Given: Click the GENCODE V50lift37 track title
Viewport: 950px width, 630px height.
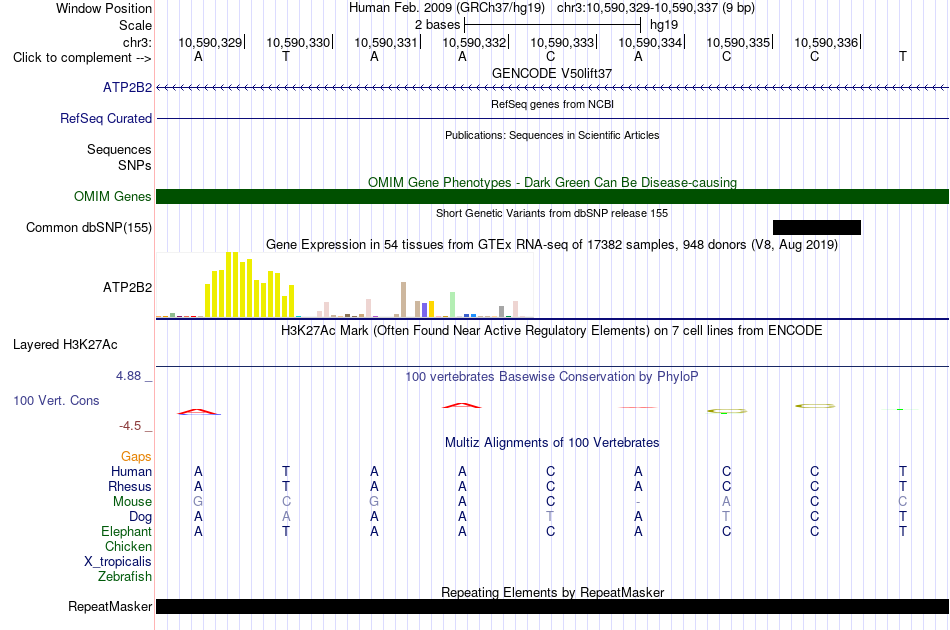Looking at the screenshot, I should (552, 73).
